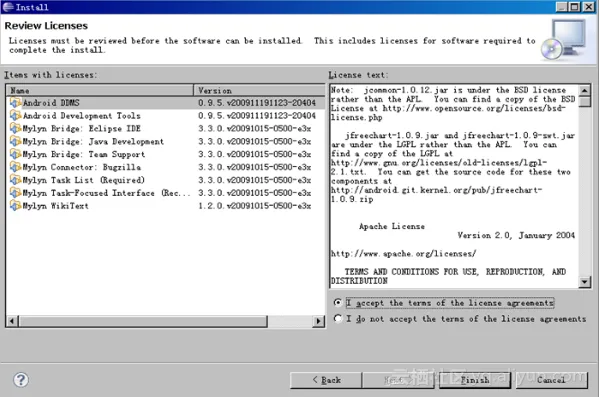Select Mylyn Connector: Bugzilla item
This screenshot has height=397, width=599.
(x=165, y=167)
